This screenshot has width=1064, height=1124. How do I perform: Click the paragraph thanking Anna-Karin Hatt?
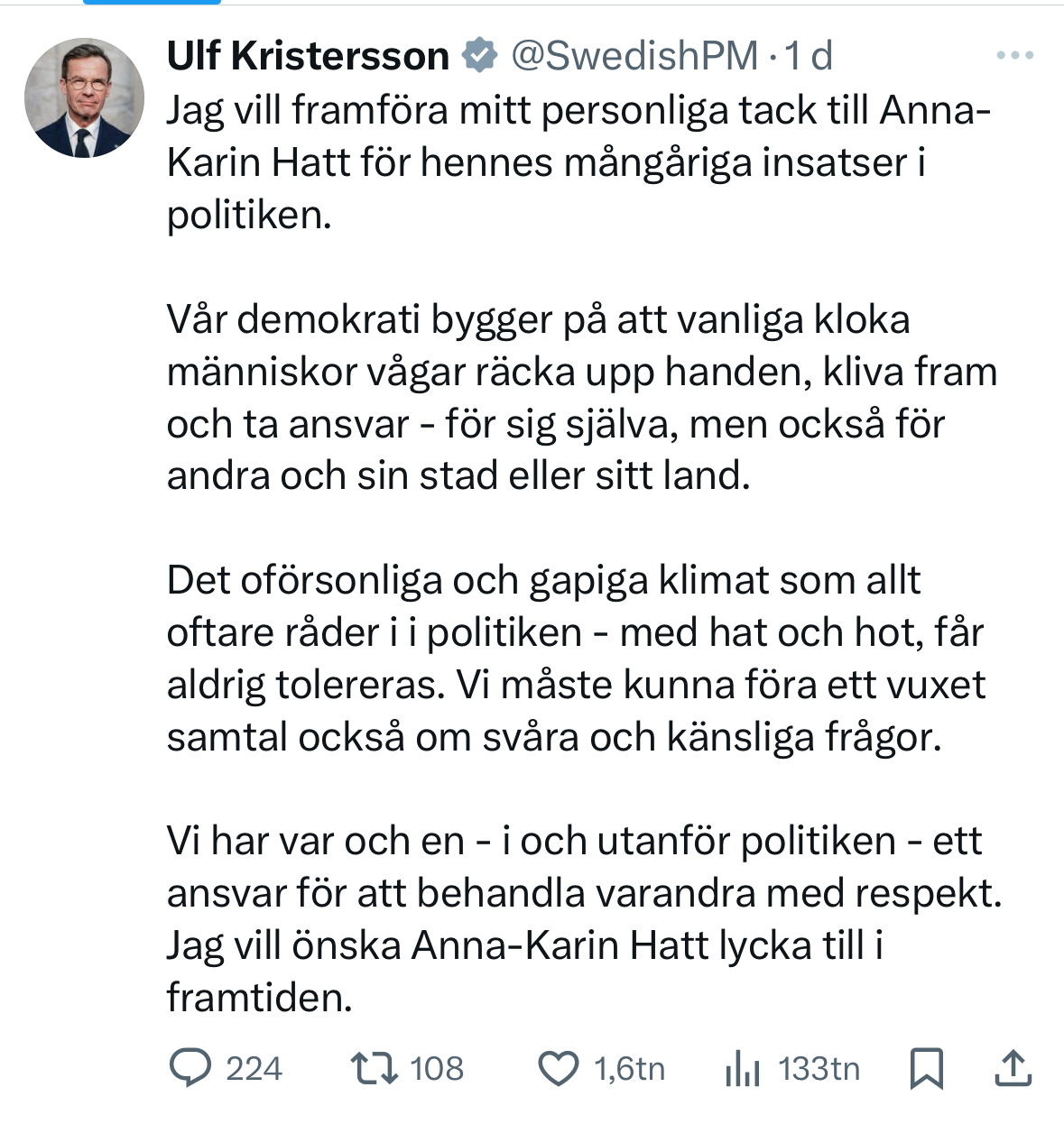(x=578, y=162)
